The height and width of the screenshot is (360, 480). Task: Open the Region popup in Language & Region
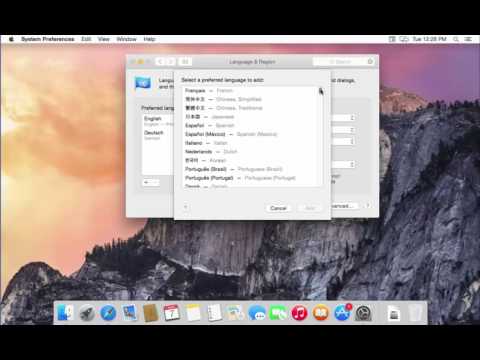pos(343,118)
